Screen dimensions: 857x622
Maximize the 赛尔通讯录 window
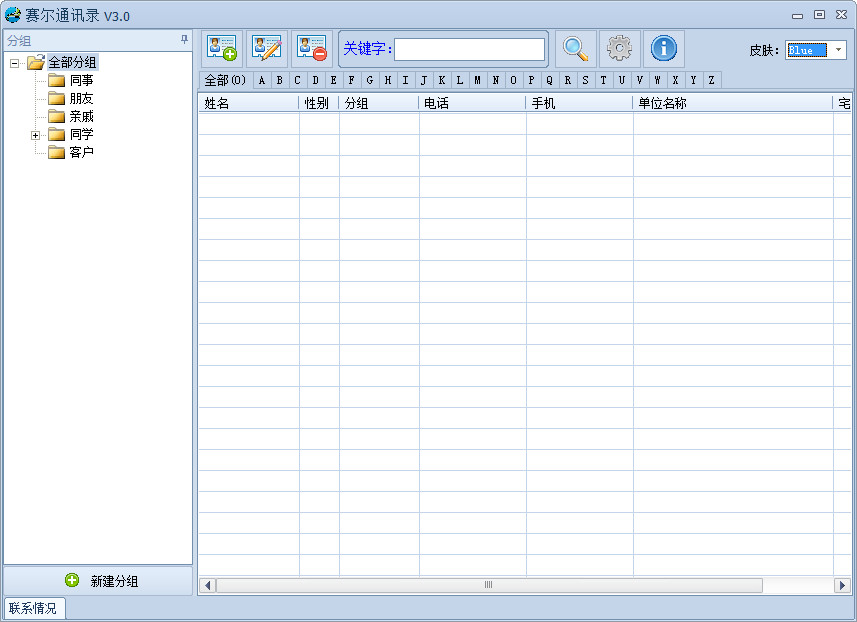tap(819, 15)
